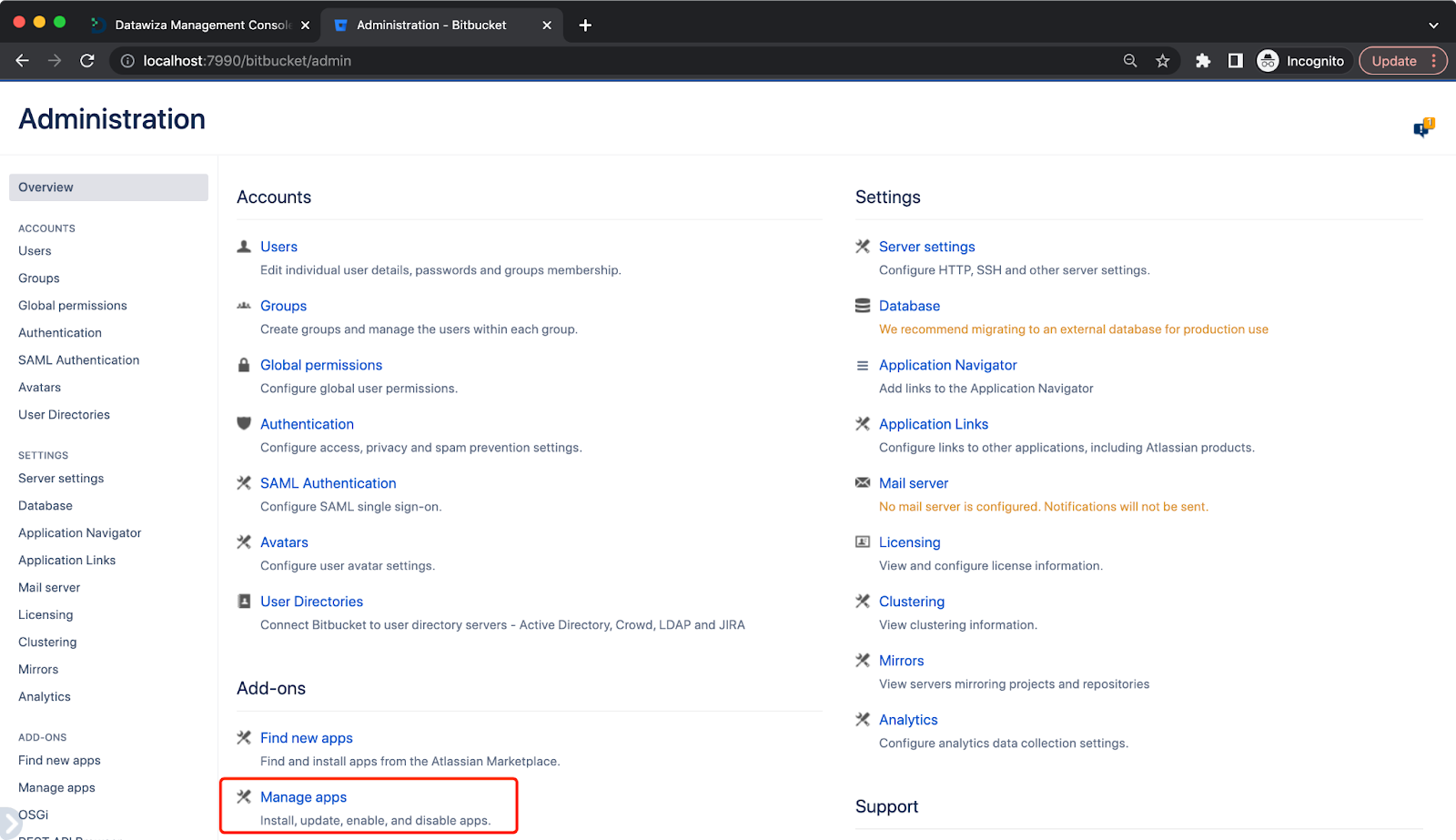Image resolution: width=1456 pixels, height=840 pixels.
Task: Open the Mirrors link
Action: click(x=901, y=661)
